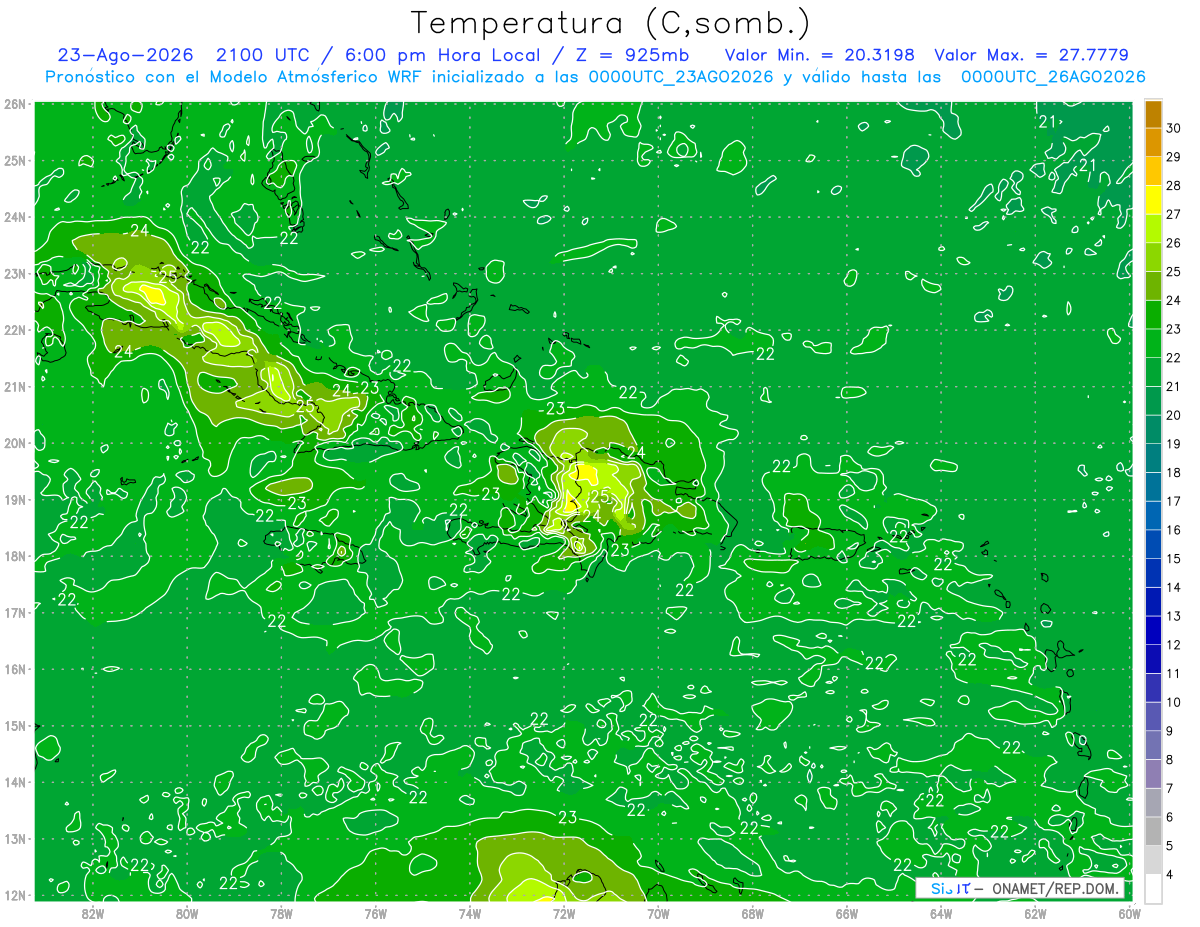The image size is (1200, 927).
Task: Click the 'ONAMET/REP.DOM.' credit label
Action: coord(1056,888)
